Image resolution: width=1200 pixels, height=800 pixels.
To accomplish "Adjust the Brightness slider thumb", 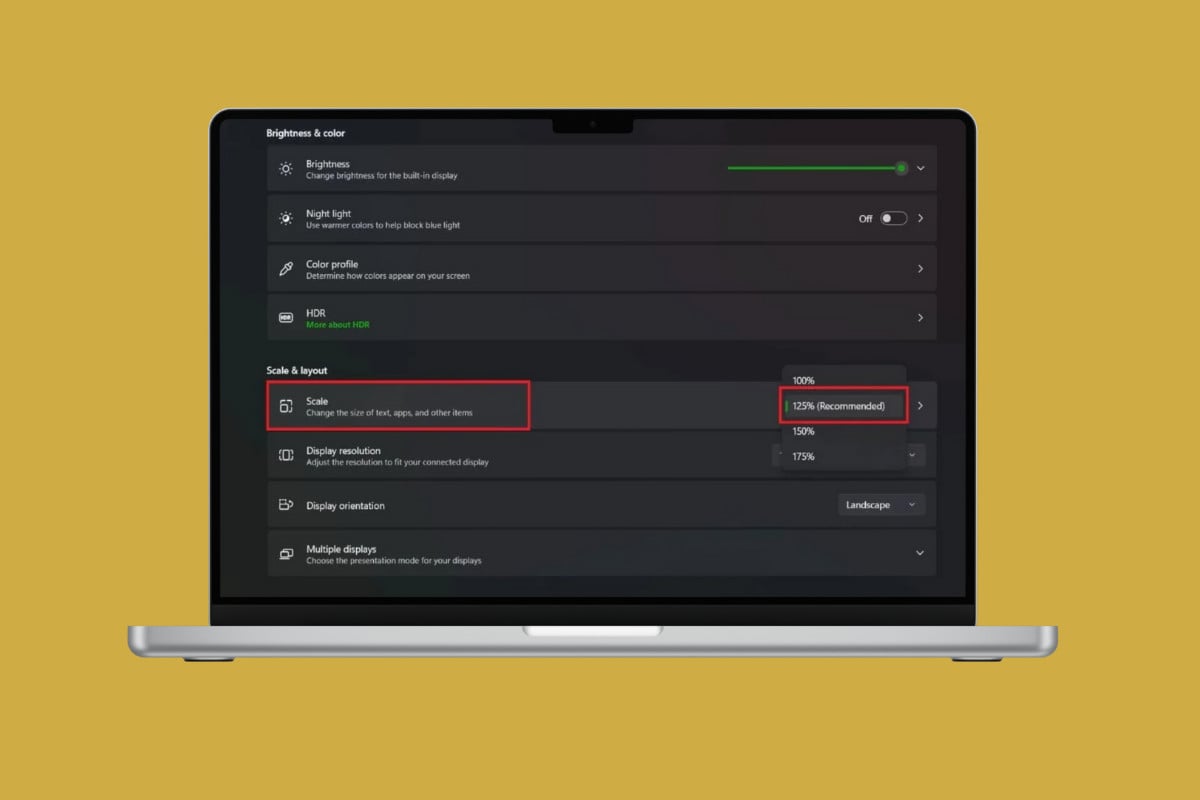I will point(901,168).
